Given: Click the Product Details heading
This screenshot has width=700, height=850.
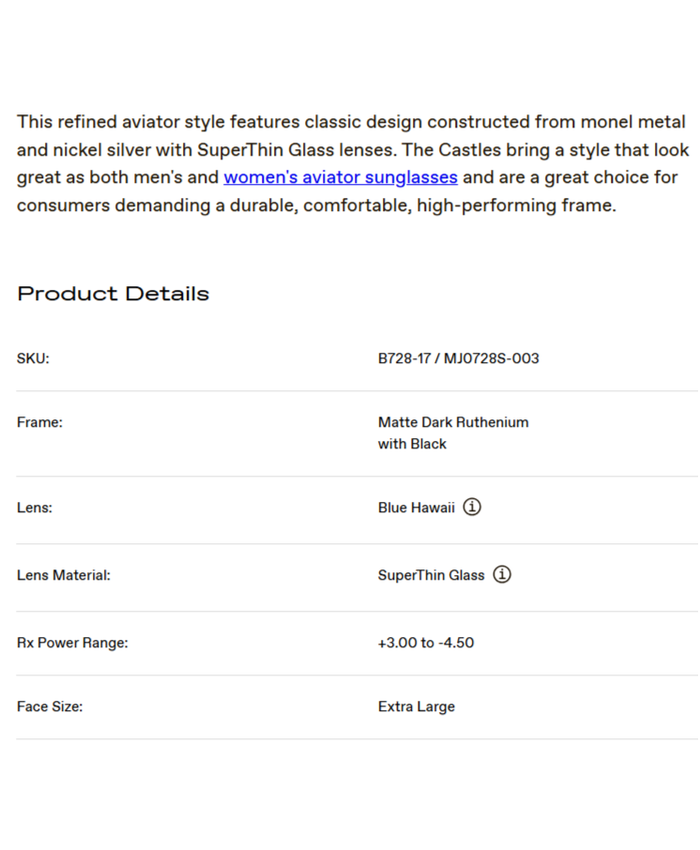Looking at the screenshot, I should point(113,294).
